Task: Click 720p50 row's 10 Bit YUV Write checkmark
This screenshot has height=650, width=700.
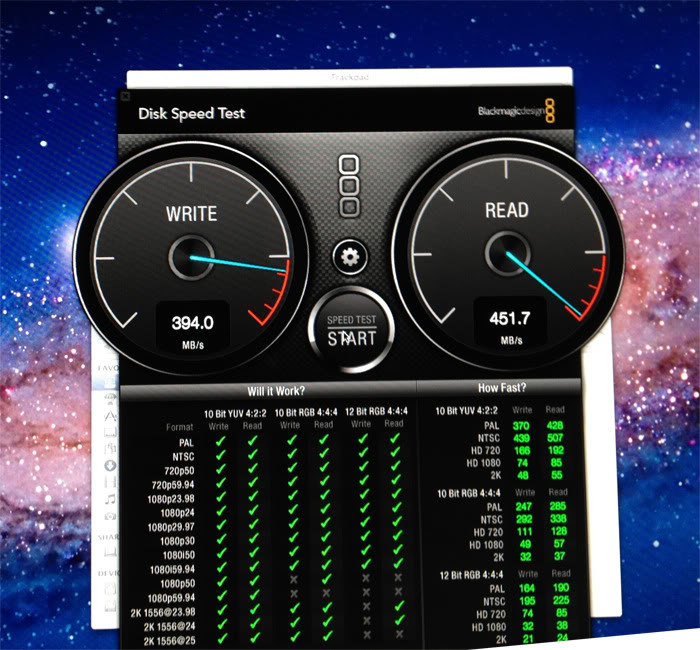Action: tap(221, 468)
